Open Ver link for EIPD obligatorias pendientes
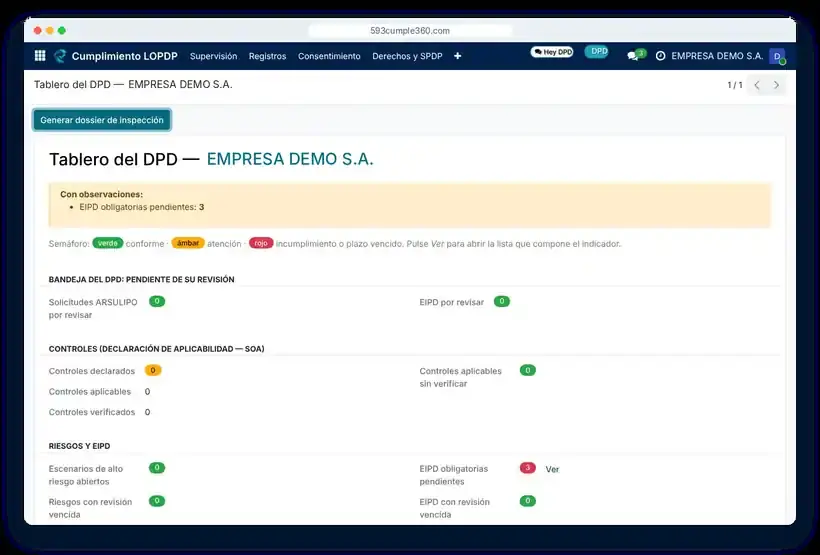The width and height of the screenshot is (820, 555). (552, 469)
